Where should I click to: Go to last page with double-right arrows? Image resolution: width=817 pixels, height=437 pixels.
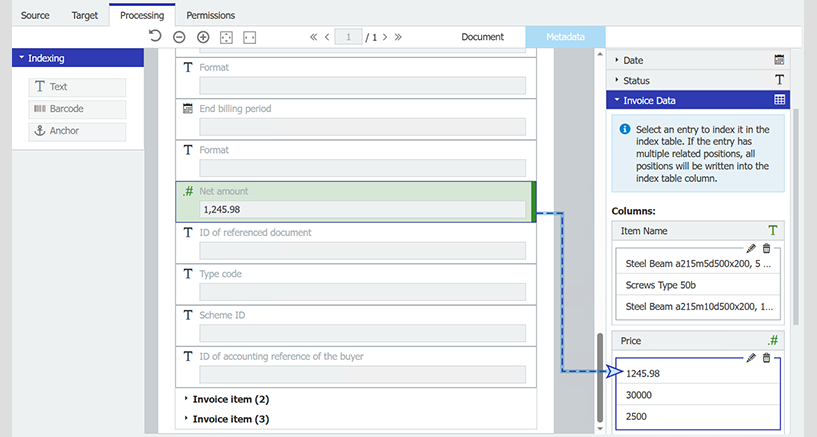(398, 37)
